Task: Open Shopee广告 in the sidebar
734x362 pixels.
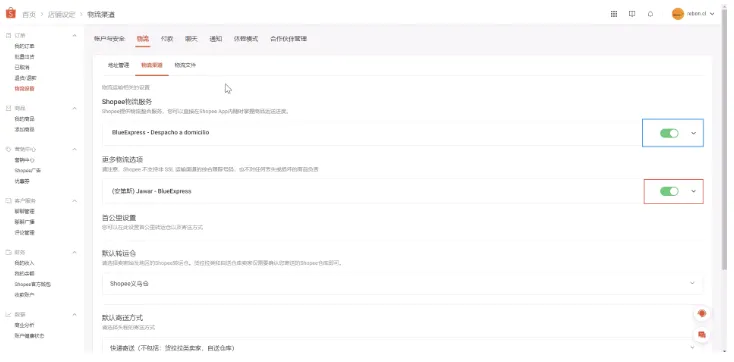Action: point(28,170)
